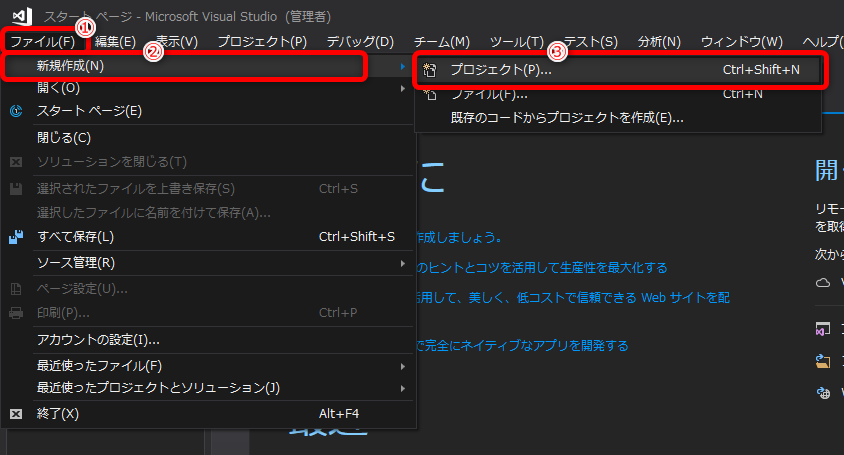Click the new file icon
Screen dimensions: 844x455
(430, 95)
